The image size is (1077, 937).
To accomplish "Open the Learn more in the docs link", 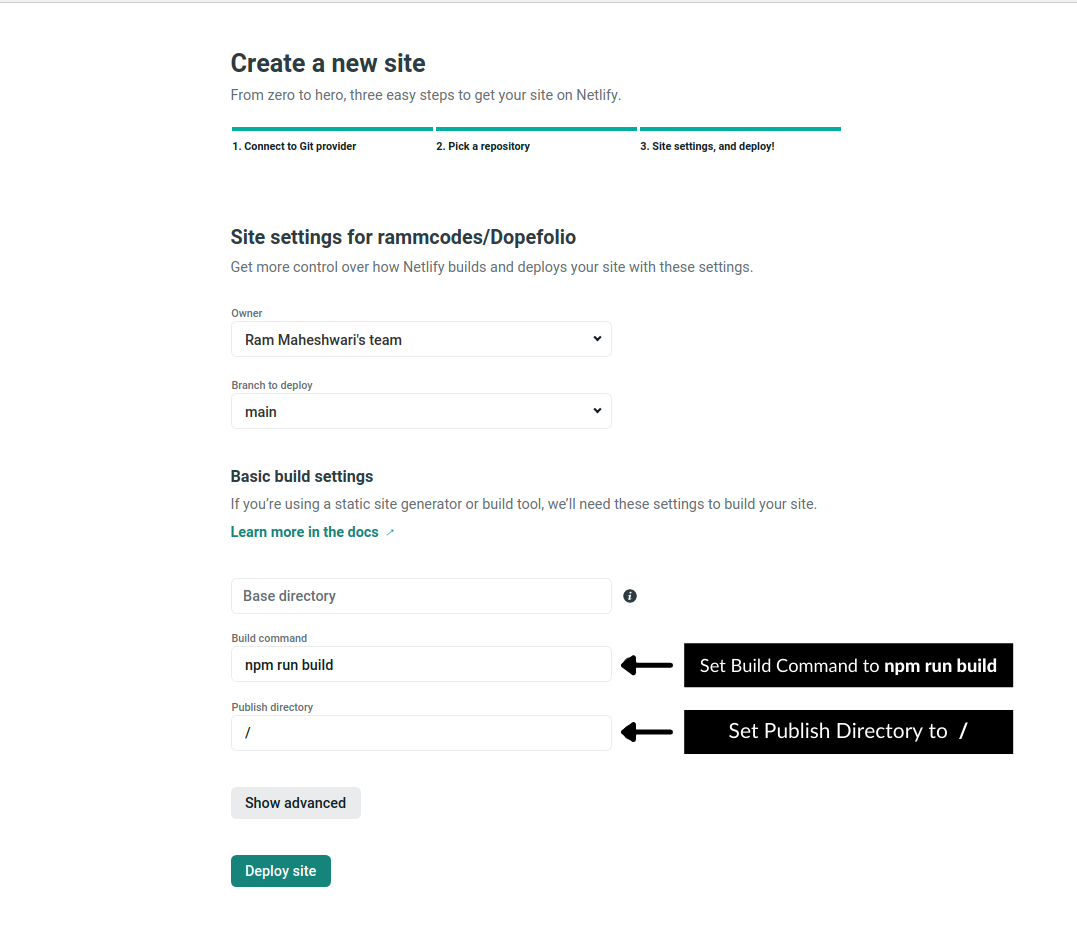I will click(305, 533).
